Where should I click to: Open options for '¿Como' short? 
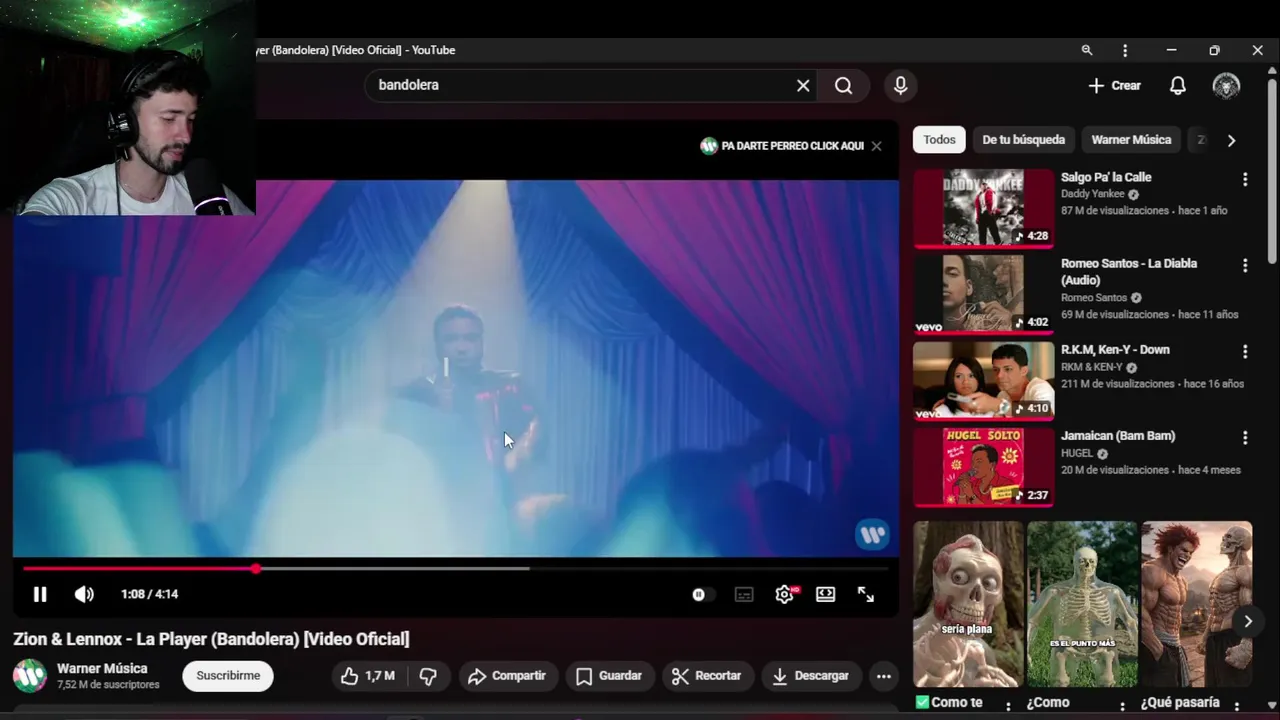point(1122,706)
